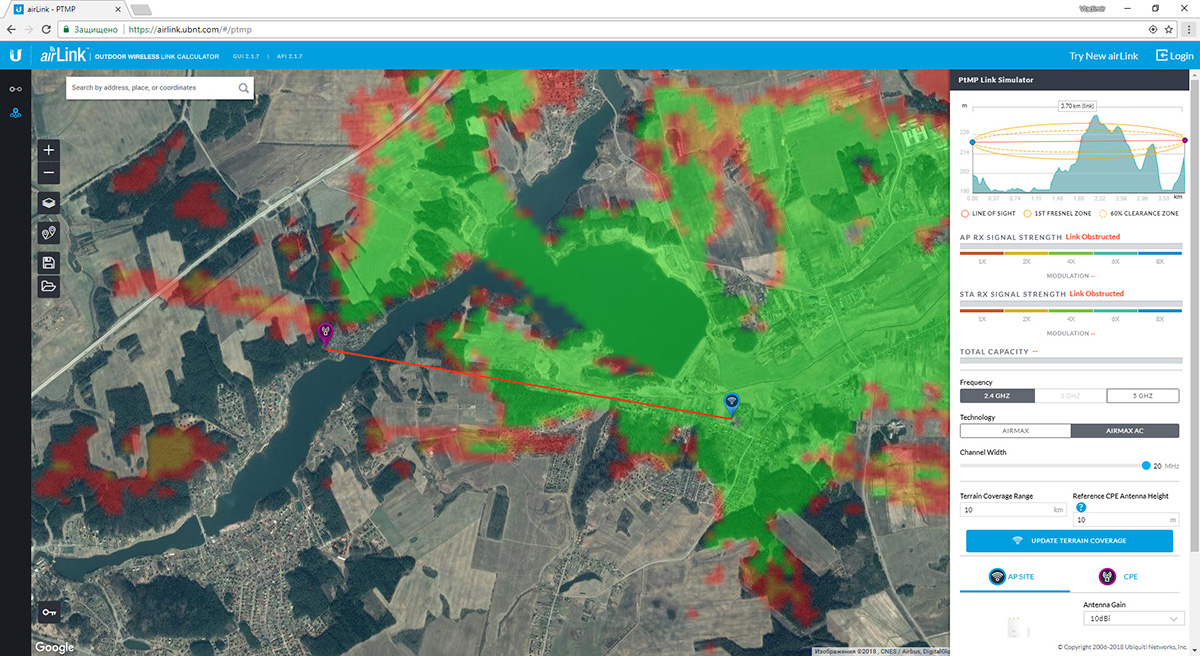Click the airLink logo in header
1200x656 pixels.
(x=63, y=55)
